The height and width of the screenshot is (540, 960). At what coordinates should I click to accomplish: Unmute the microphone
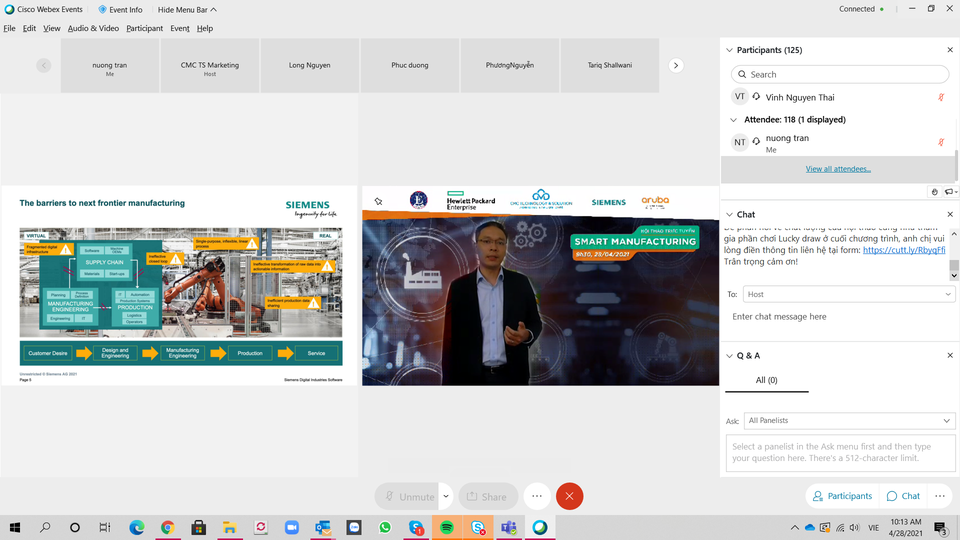click(x=407, y=497)
